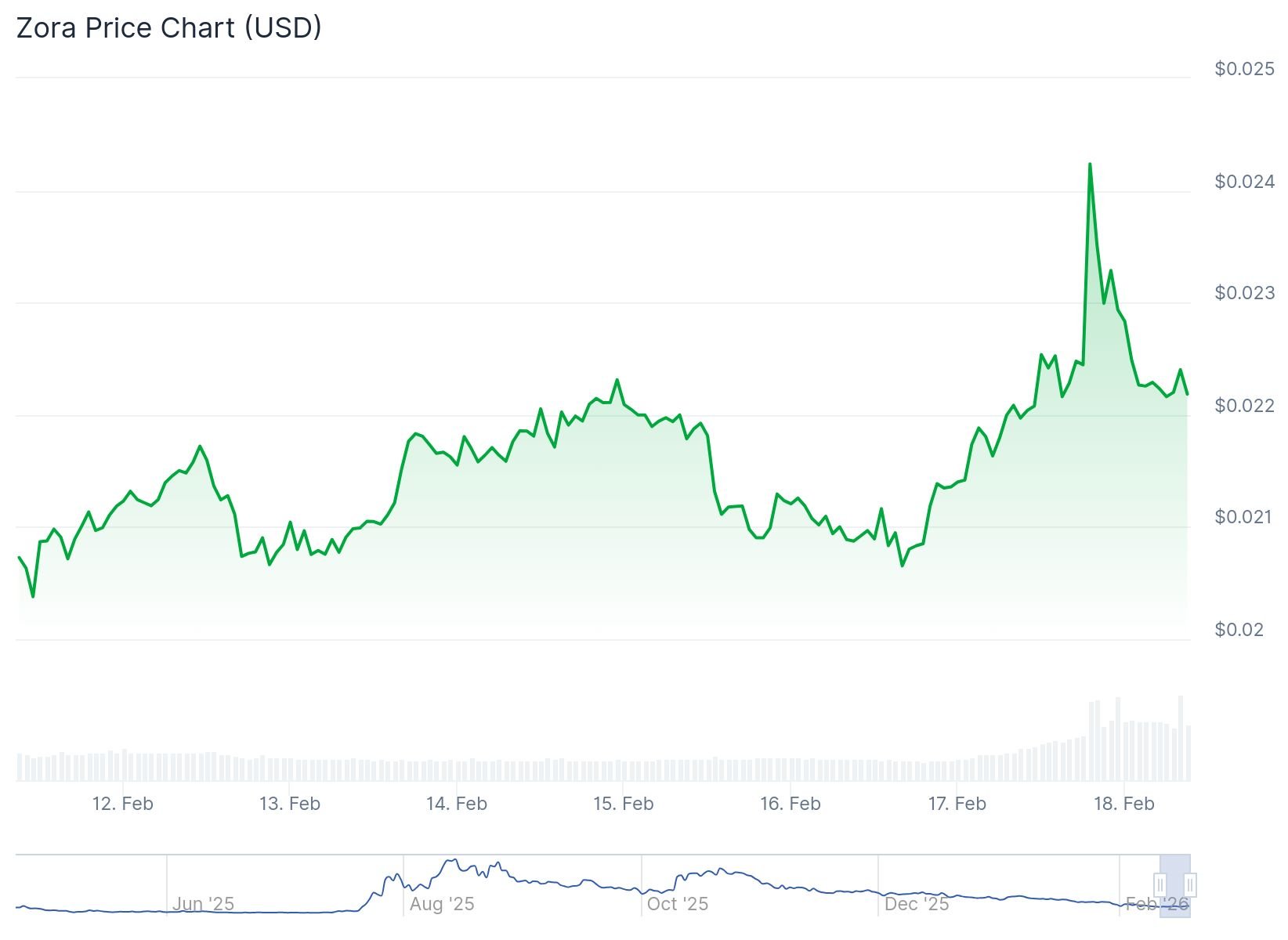
Task: Click the 14. Feb date label
Action: tap(457, 804)
